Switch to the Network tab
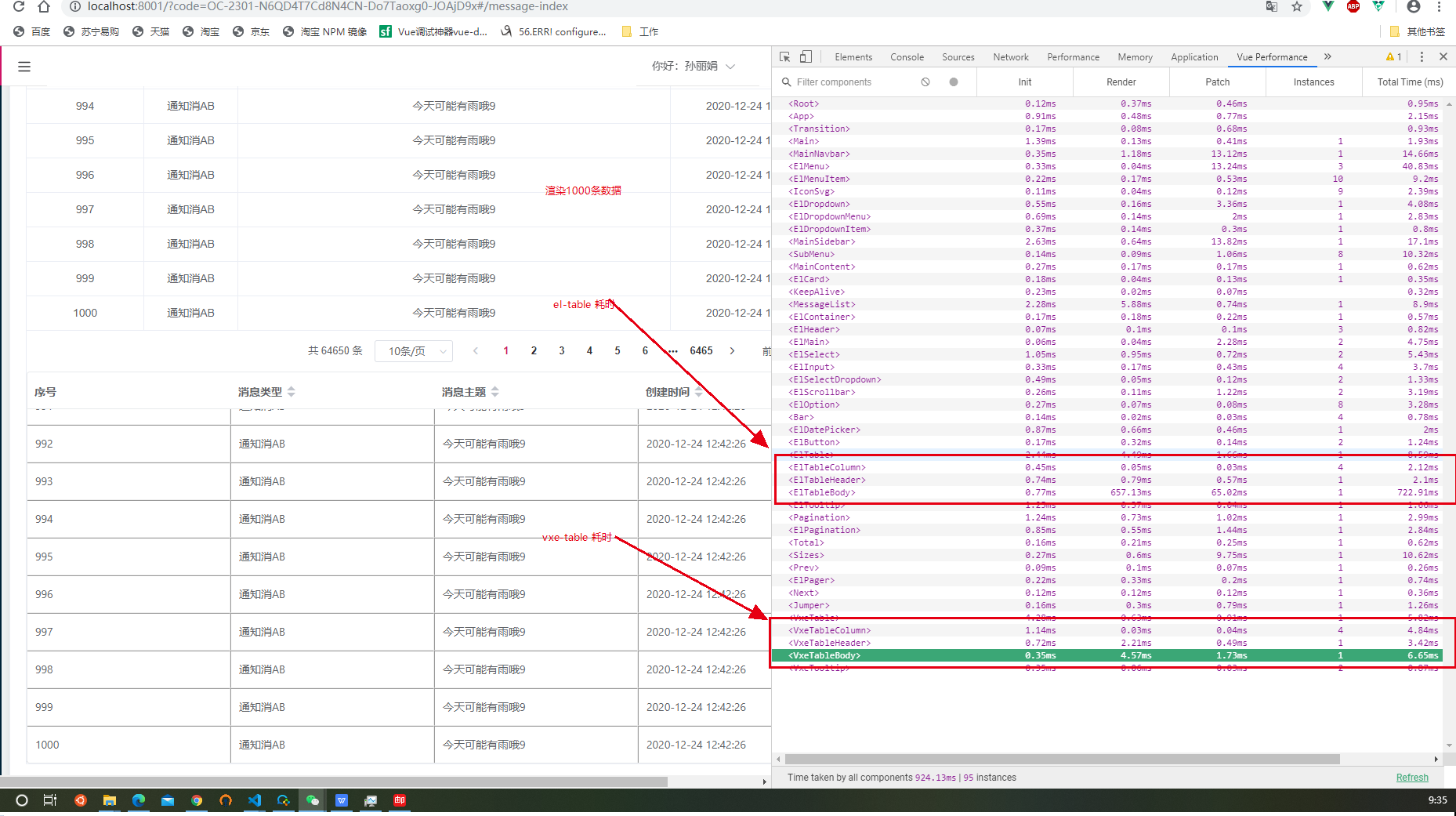1456x816 pixels. [1011, 57]
